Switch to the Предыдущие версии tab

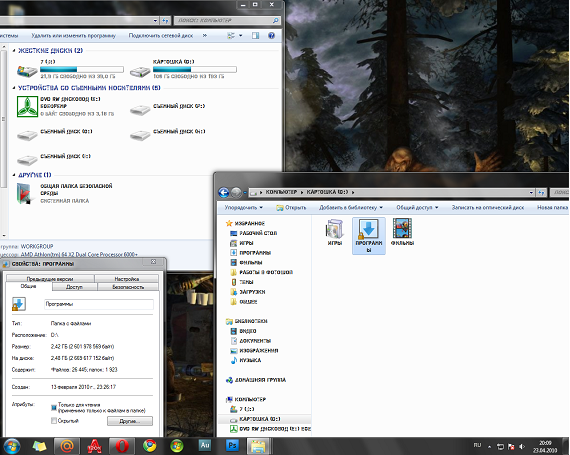50,279
